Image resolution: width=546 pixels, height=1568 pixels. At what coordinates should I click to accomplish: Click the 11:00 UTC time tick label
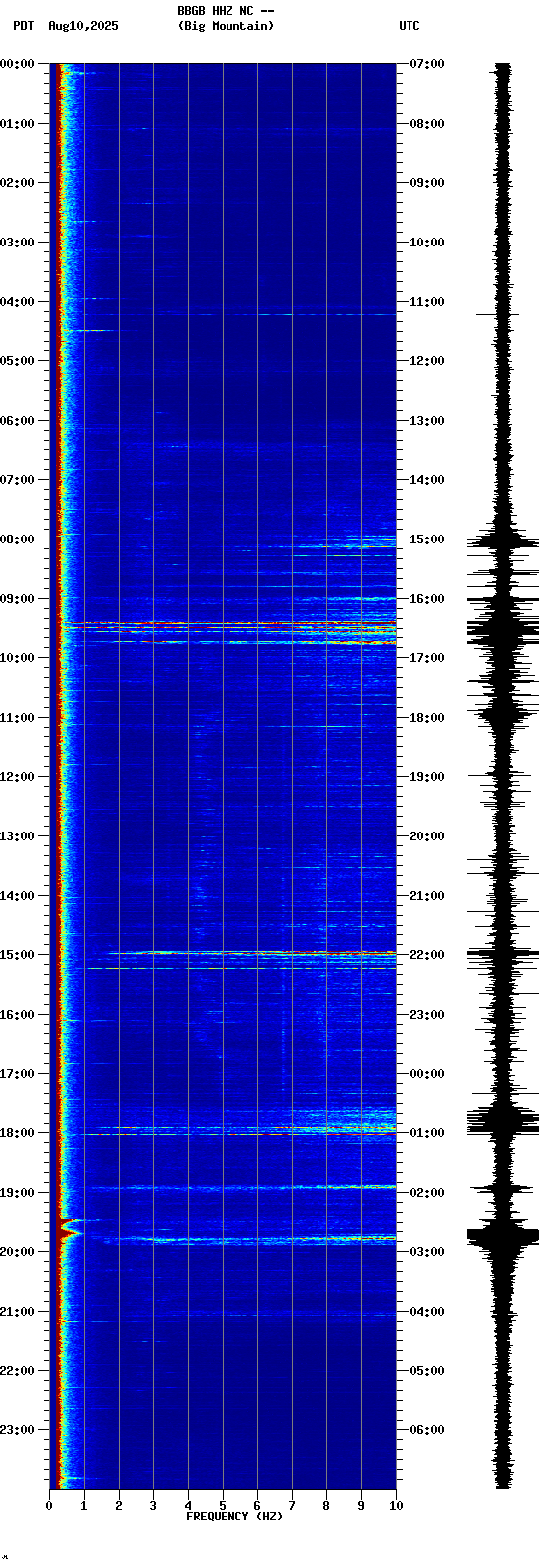click(427, 302)
